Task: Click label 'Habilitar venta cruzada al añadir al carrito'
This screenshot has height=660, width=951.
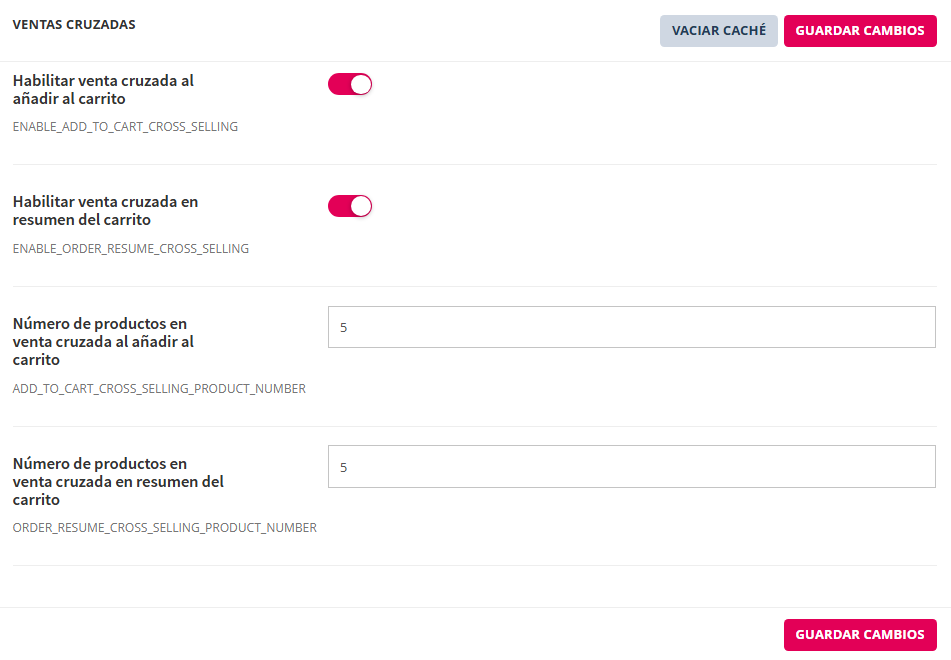Action: (103, 90)
